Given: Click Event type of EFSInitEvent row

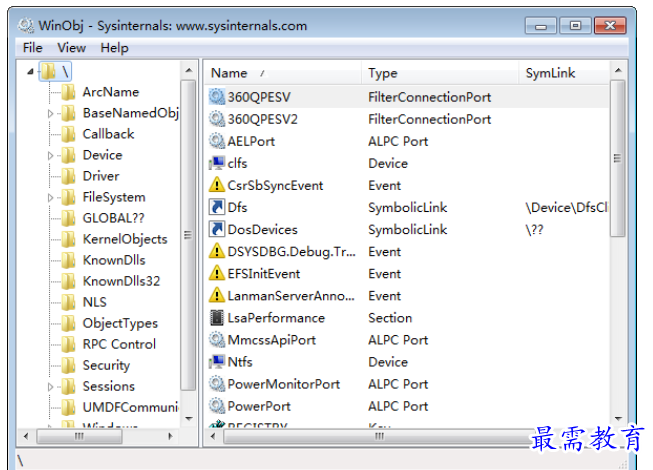Looking at the screenshot, I should 384,274.
